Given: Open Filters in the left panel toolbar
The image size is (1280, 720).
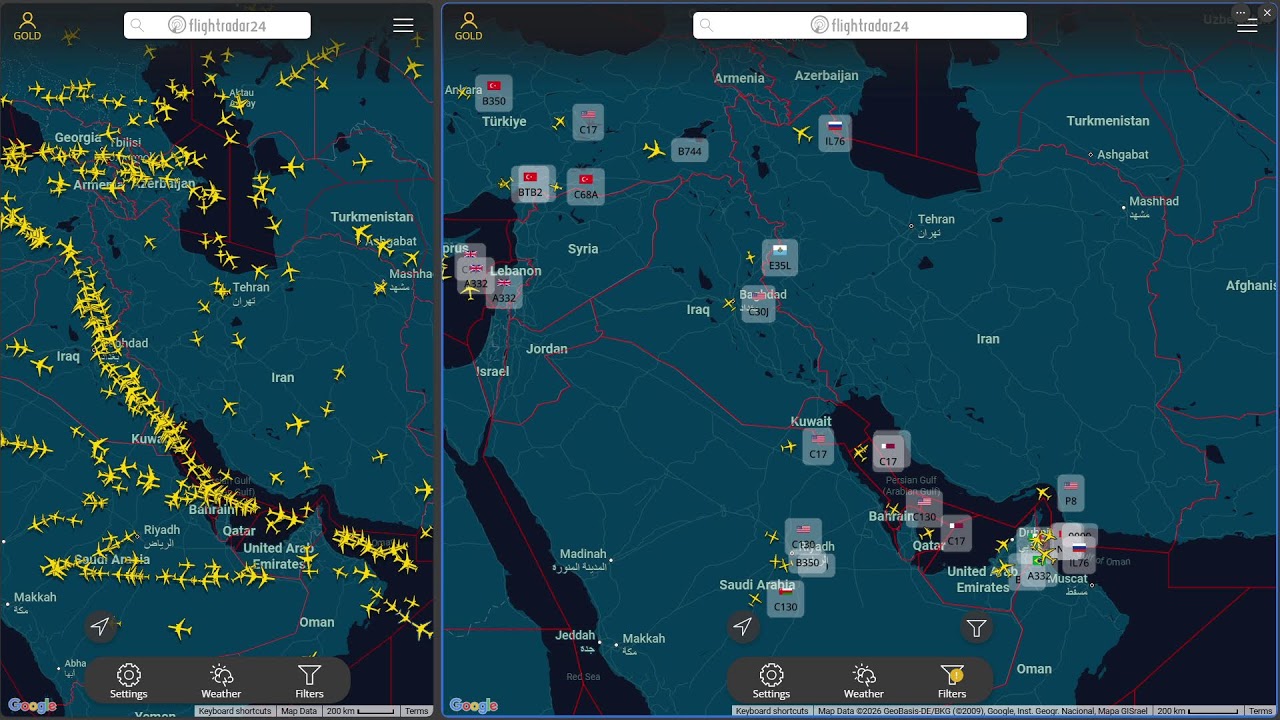Looking at the screenshot, I should (x=309, y=681).
